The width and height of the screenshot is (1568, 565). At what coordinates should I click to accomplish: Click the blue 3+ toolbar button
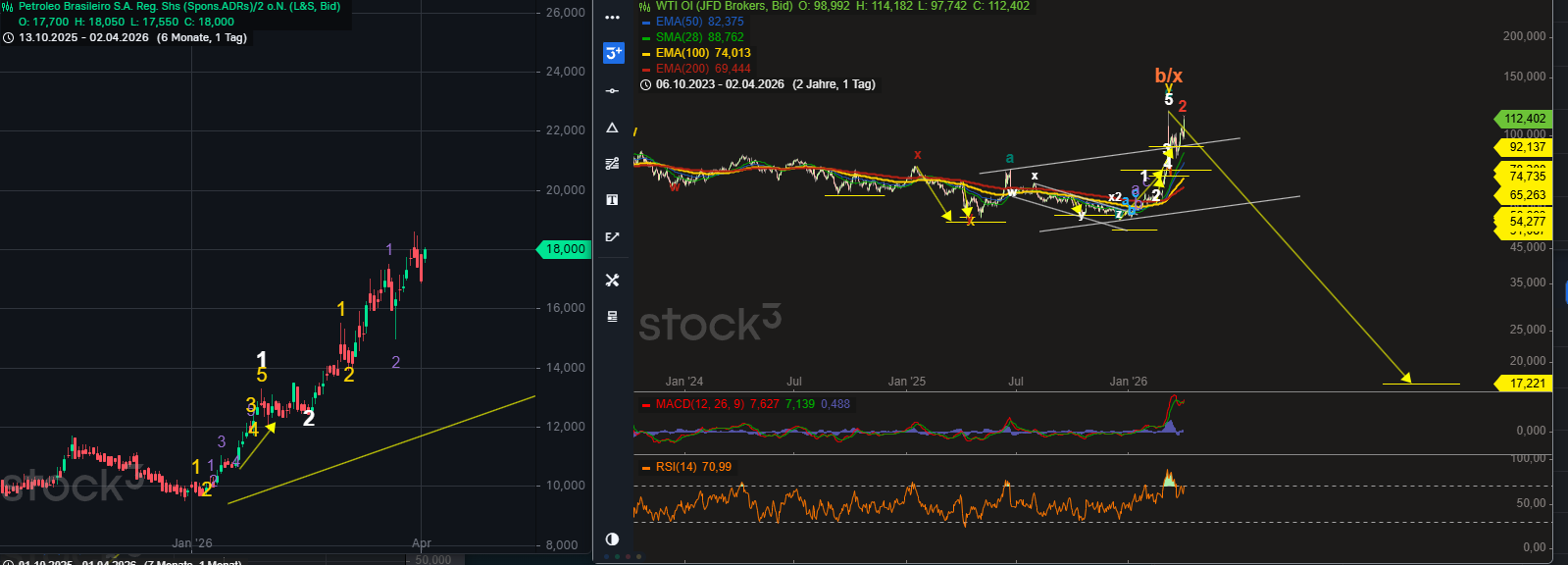pos(613,53)
